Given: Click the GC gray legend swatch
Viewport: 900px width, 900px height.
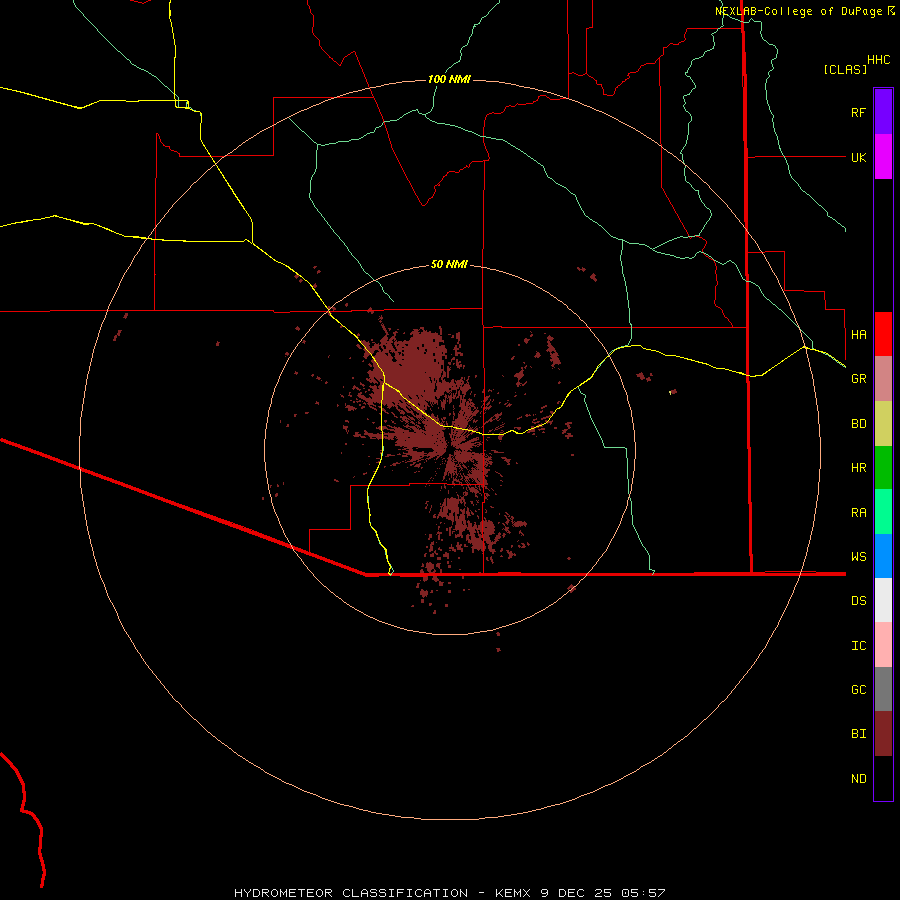Looking at the screenshot, I should click(x=883, y=689).
